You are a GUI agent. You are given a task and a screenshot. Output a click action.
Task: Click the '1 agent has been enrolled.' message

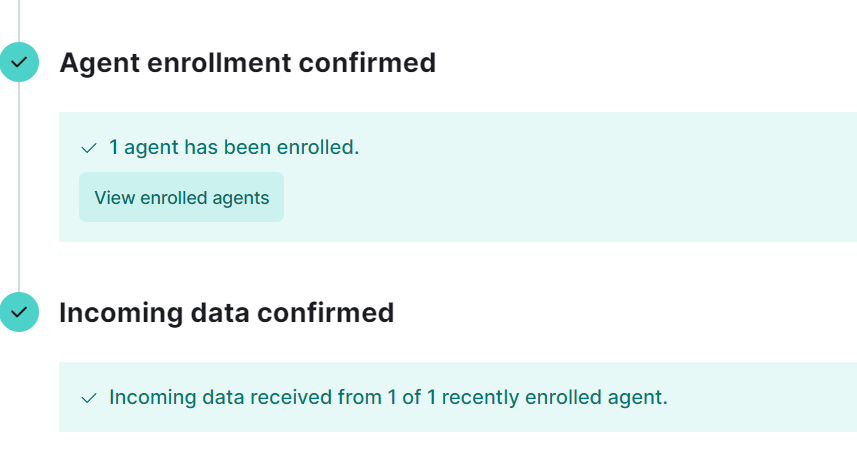[234, 147]
